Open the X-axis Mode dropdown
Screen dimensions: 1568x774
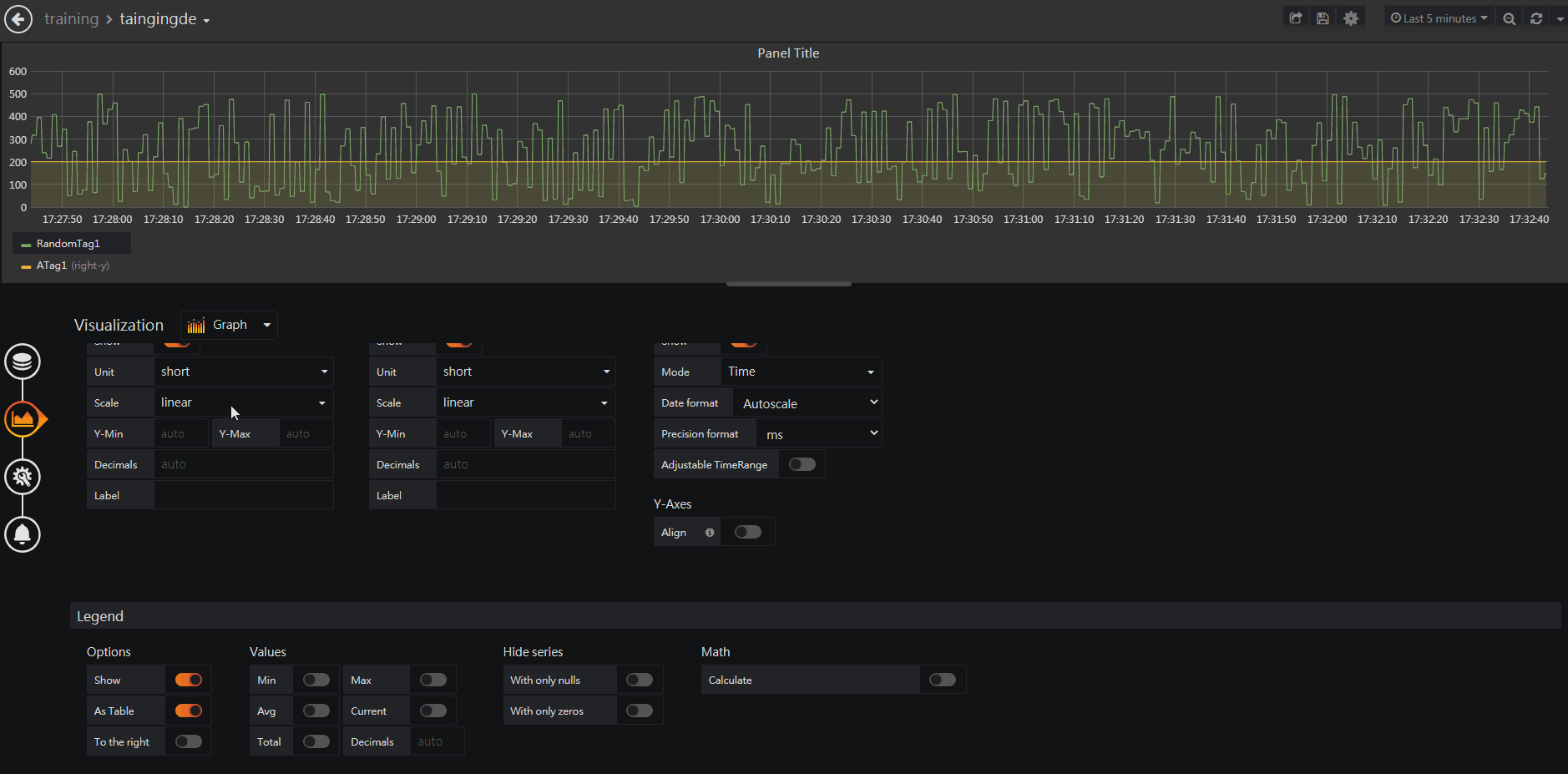(802, 372)
